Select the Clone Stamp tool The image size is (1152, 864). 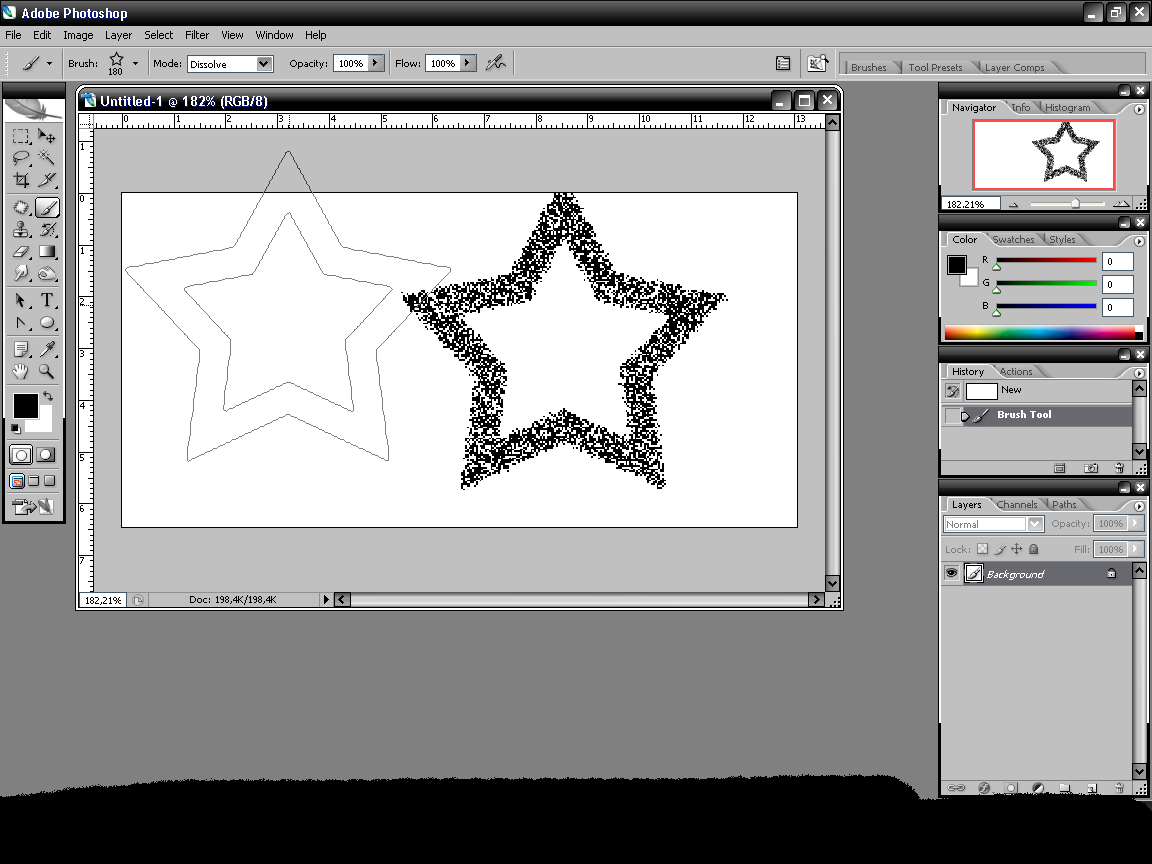point(21,230)
